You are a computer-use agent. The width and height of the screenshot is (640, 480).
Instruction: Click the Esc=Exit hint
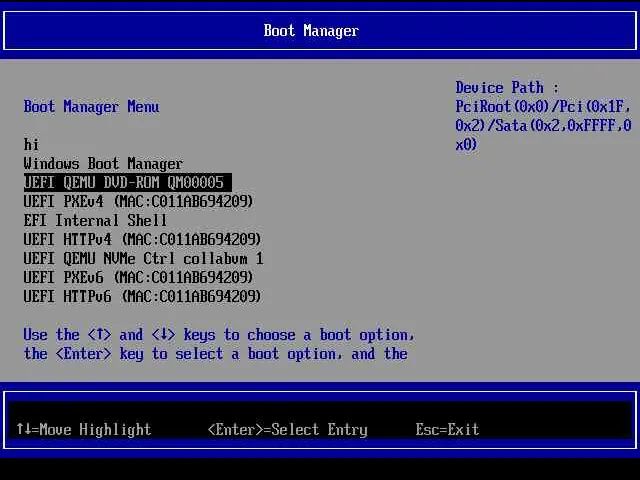tap(447, 429)
